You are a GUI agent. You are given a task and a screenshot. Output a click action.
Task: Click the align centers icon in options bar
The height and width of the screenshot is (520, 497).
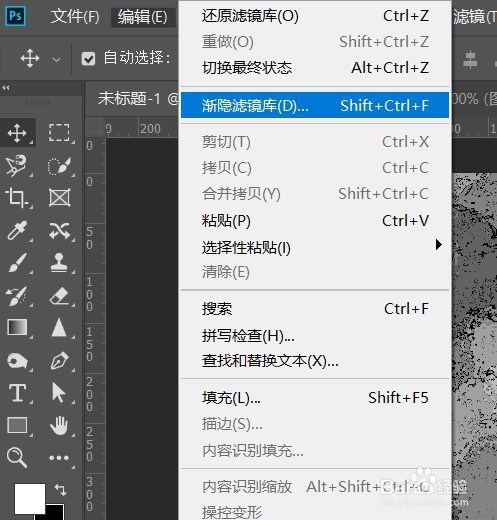click(470, 59)
